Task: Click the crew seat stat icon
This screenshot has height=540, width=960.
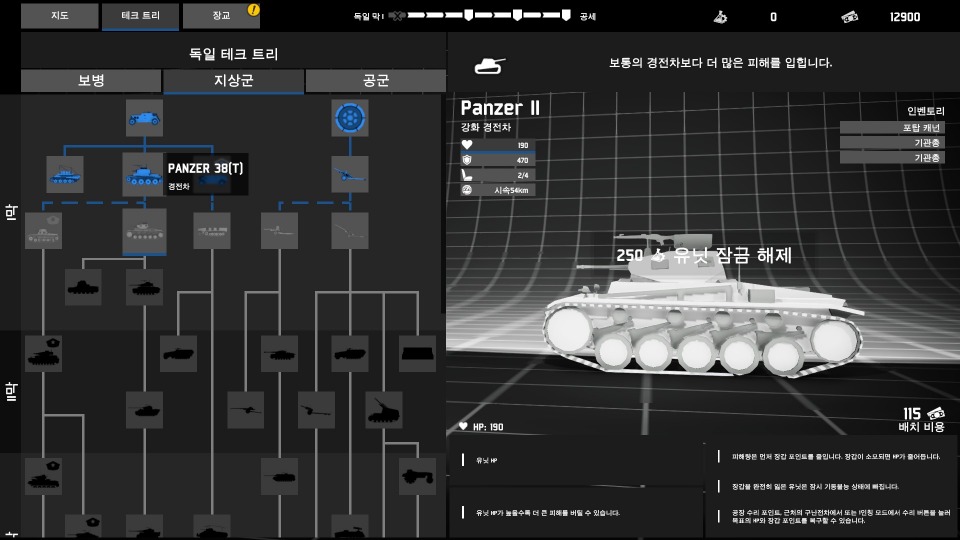Action: point(467,175)
